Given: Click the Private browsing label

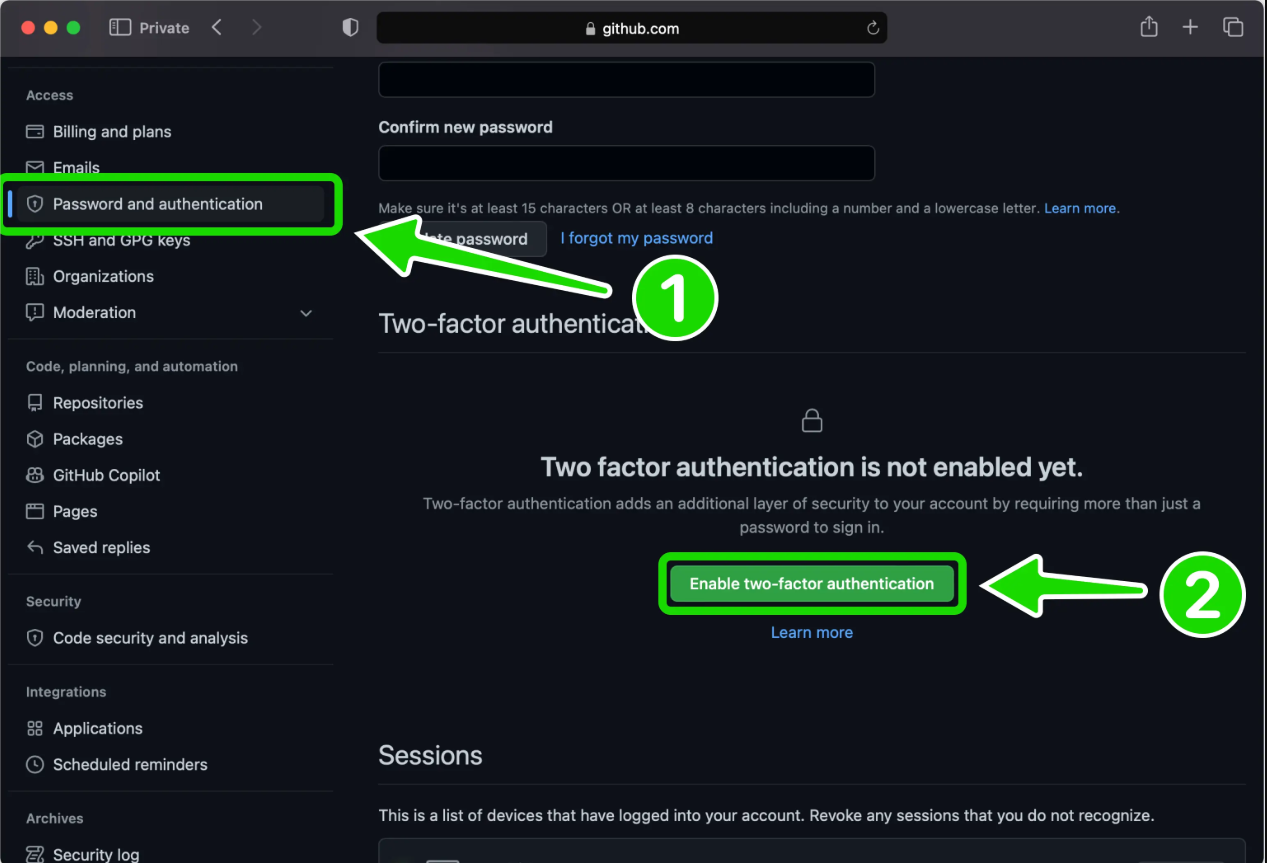Looking at the screenshot, I should tap(162, 27).
